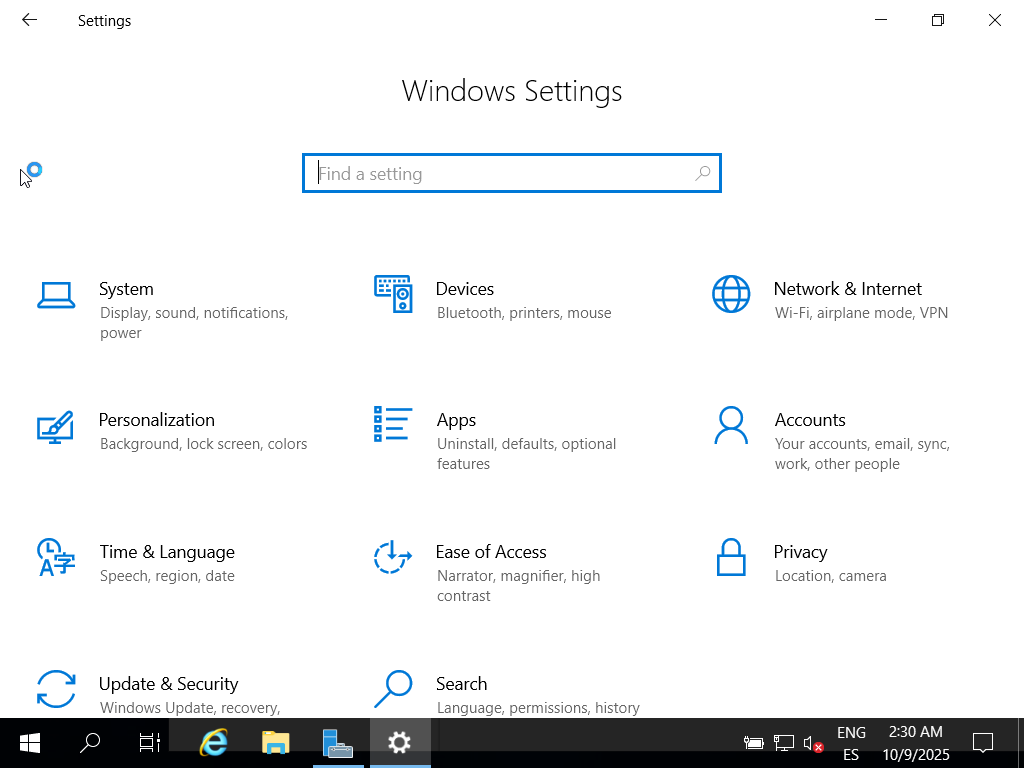This screenshot has width=1024, height=768.
Task: Open the Windows Start menu
Action: coord(30,743)
